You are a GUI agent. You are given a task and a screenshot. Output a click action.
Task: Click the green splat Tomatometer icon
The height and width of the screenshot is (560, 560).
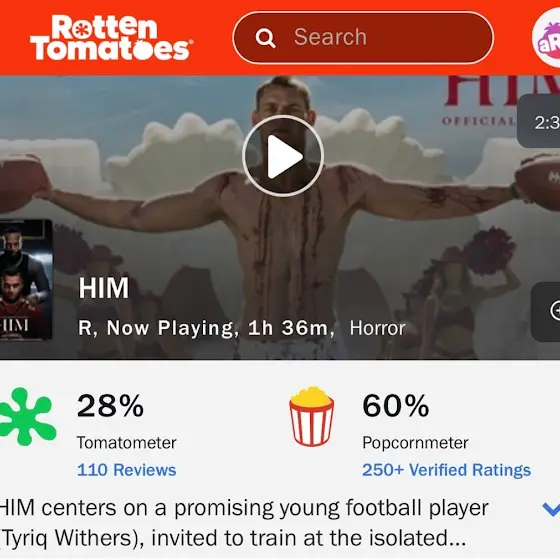[28, 417]
